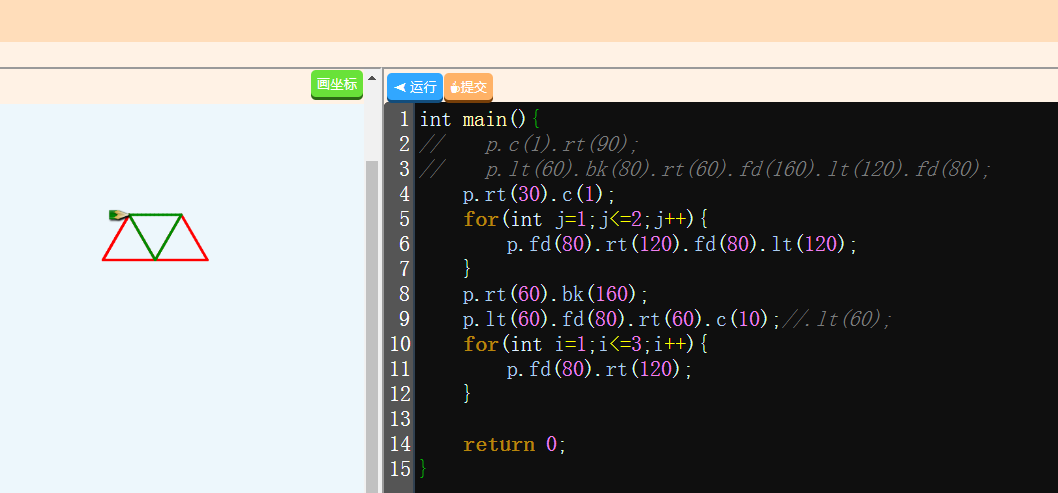This screenshot has width=1058, height=493.
Task: Click line number 5 in the gutter
Action: click(403, 219)
